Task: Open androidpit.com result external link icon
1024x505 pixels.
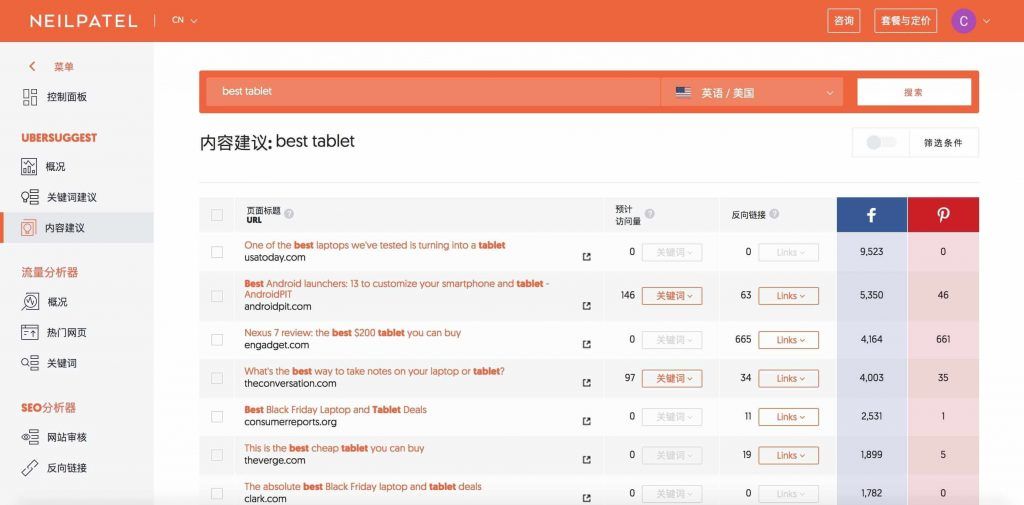Action: tap(586, 306)
